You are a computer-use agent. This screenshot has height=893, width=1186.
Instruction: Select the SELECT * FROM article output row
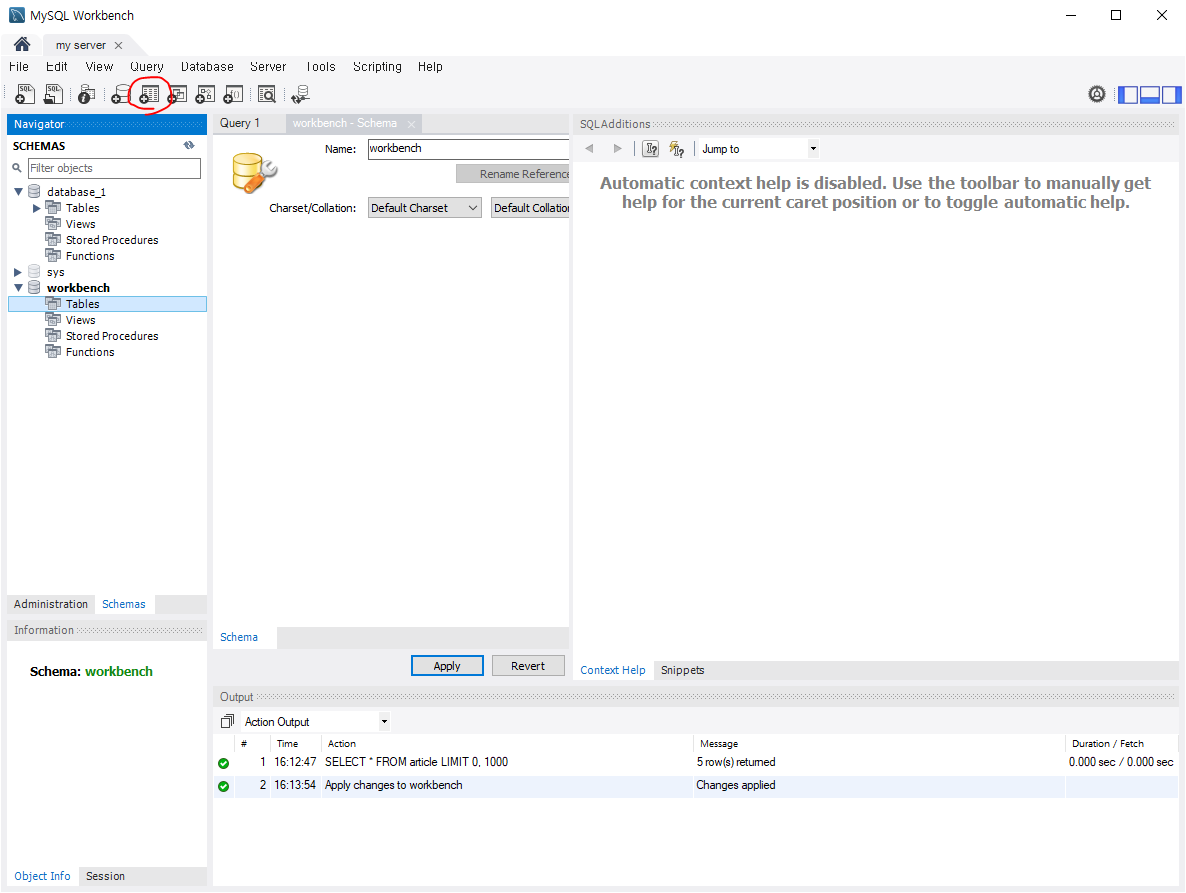[696, 762]
